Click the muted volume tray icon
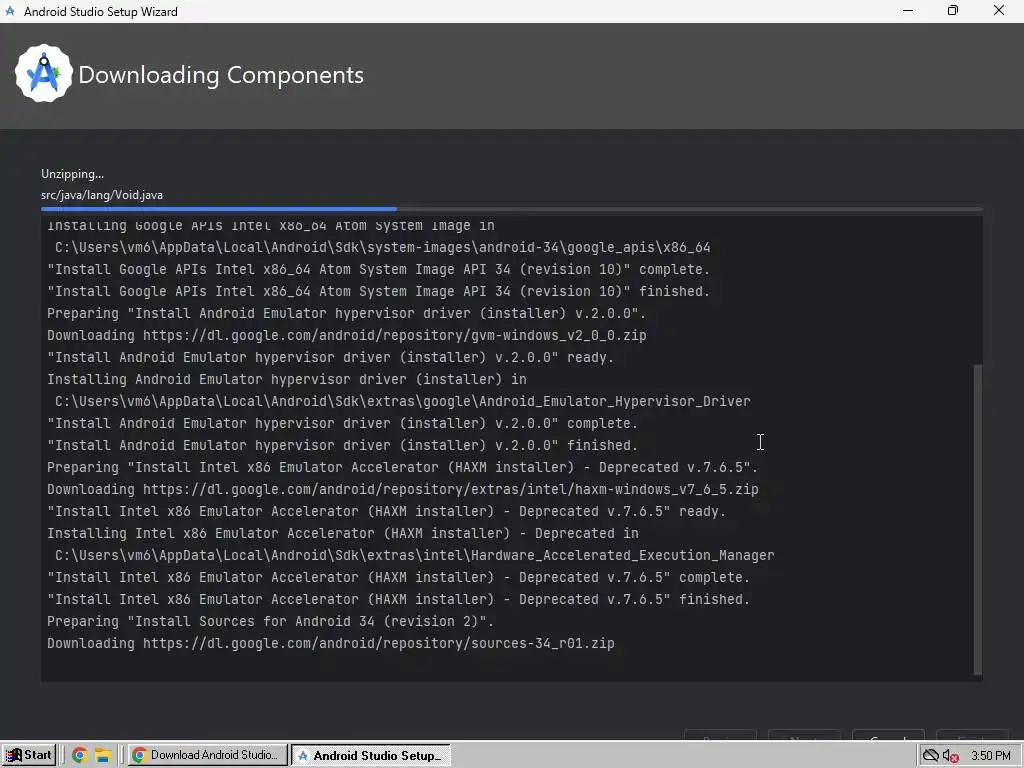Screen dimensions: 1024x768 tap(950, 756)
